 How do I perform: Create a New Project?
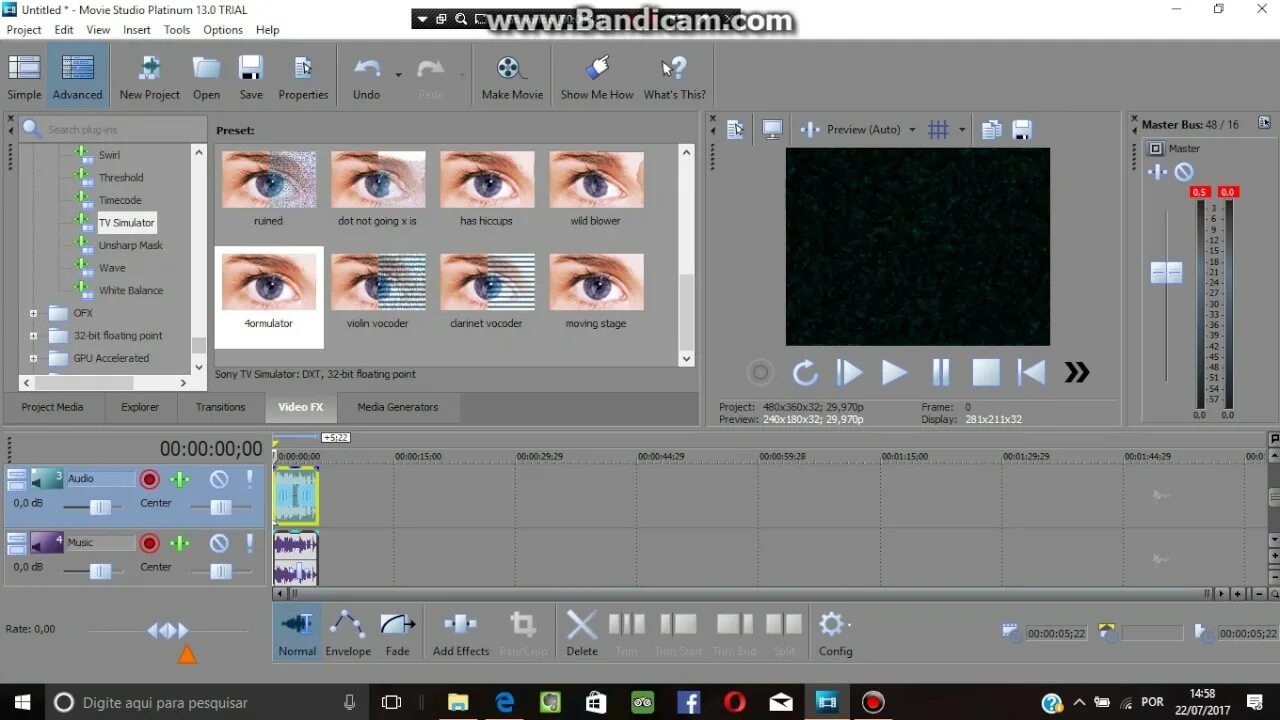point(149,77)
